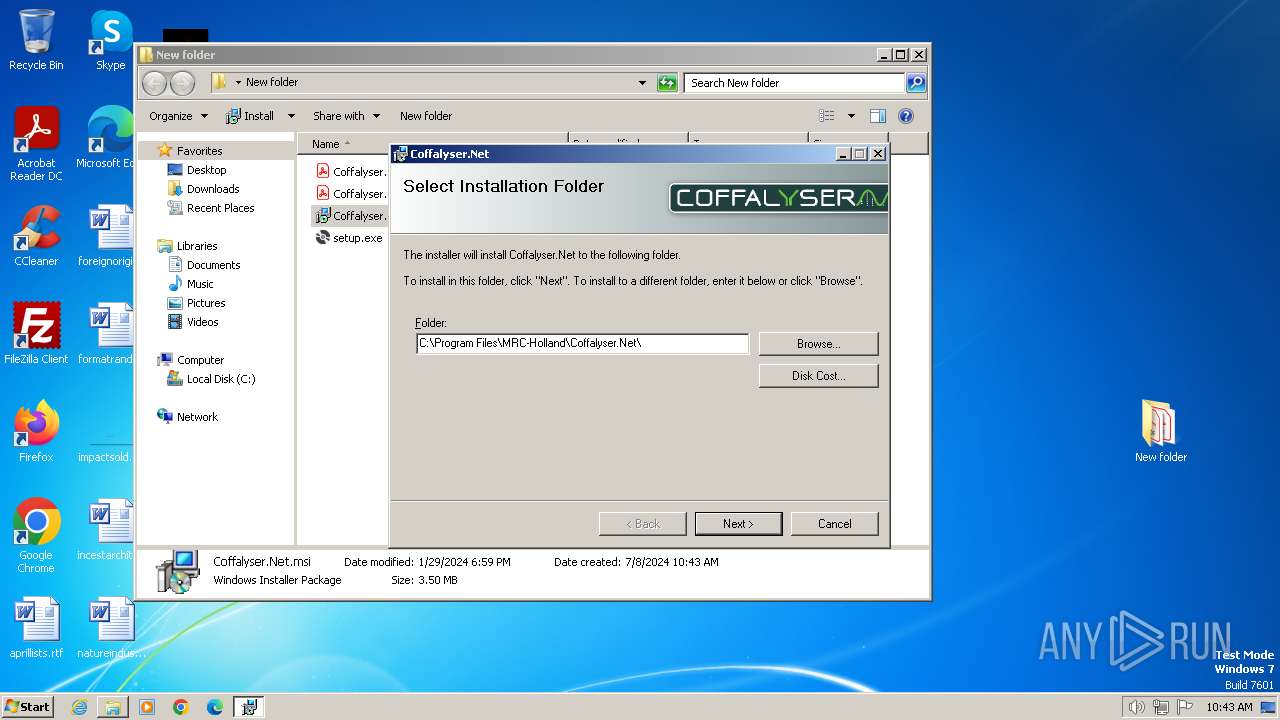Viewport: 1280px width, 720px height.
Task: Open Internet Explorer from taskbar
Action: pos(79,707)
